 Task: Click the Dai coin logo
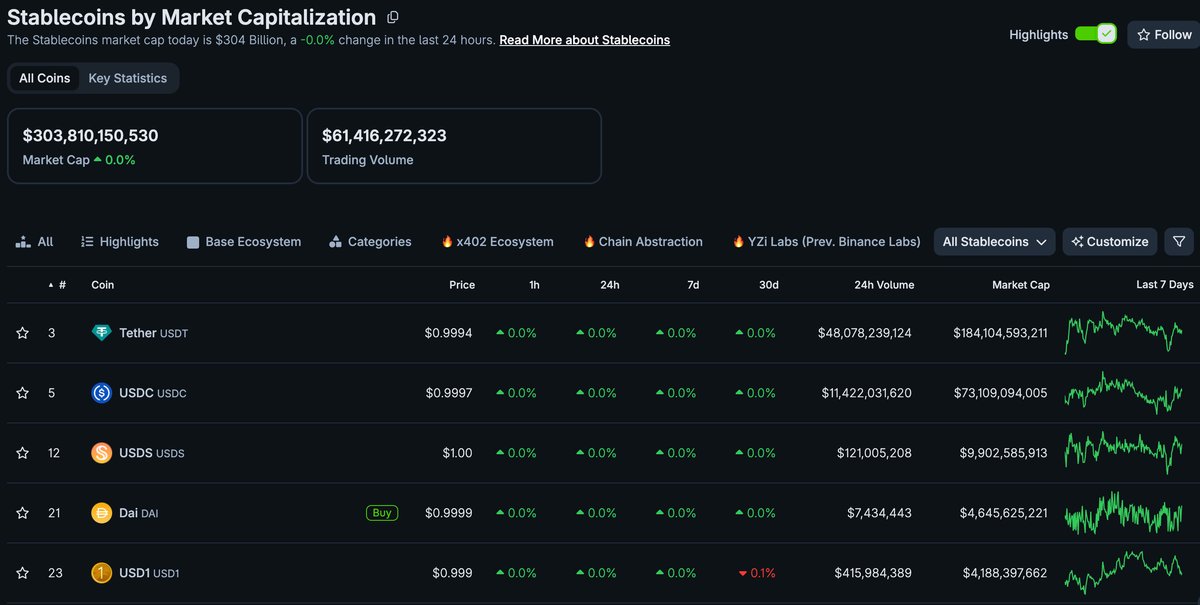tap(101, 513)
